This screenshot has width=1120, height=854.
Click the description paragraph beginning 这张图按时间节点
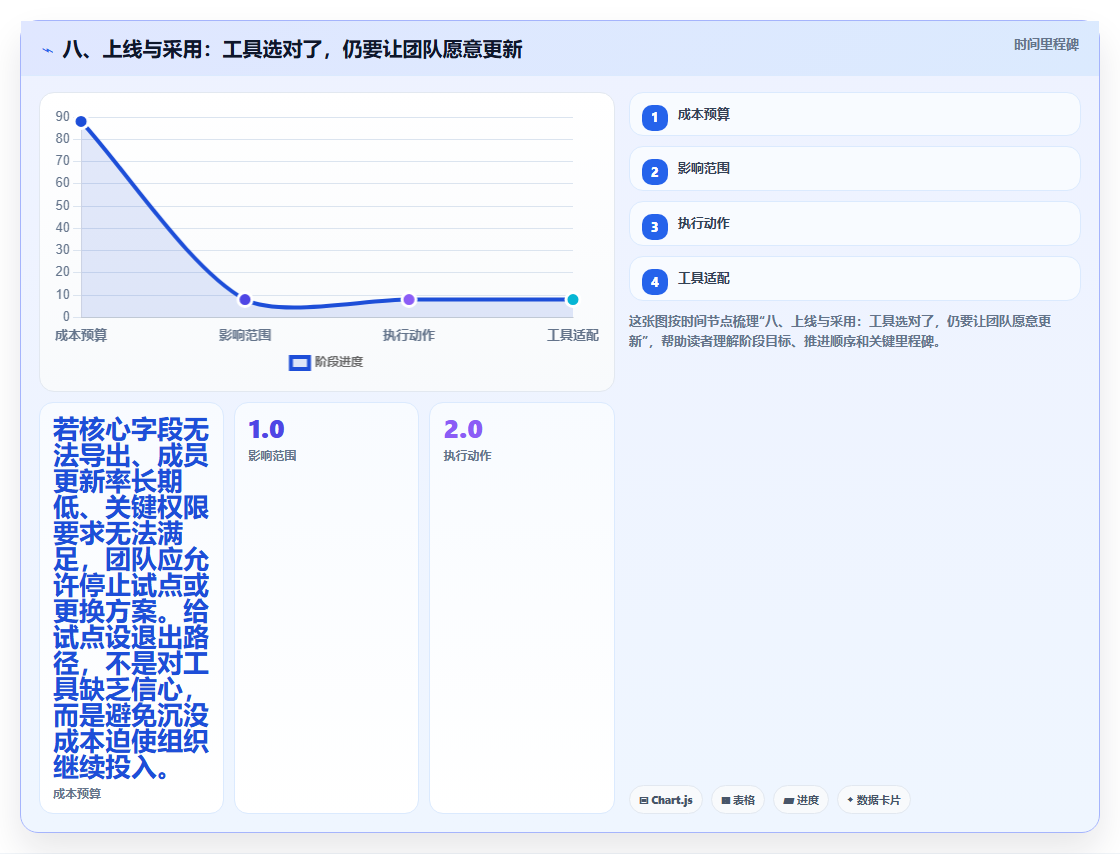tap(840, 331)
